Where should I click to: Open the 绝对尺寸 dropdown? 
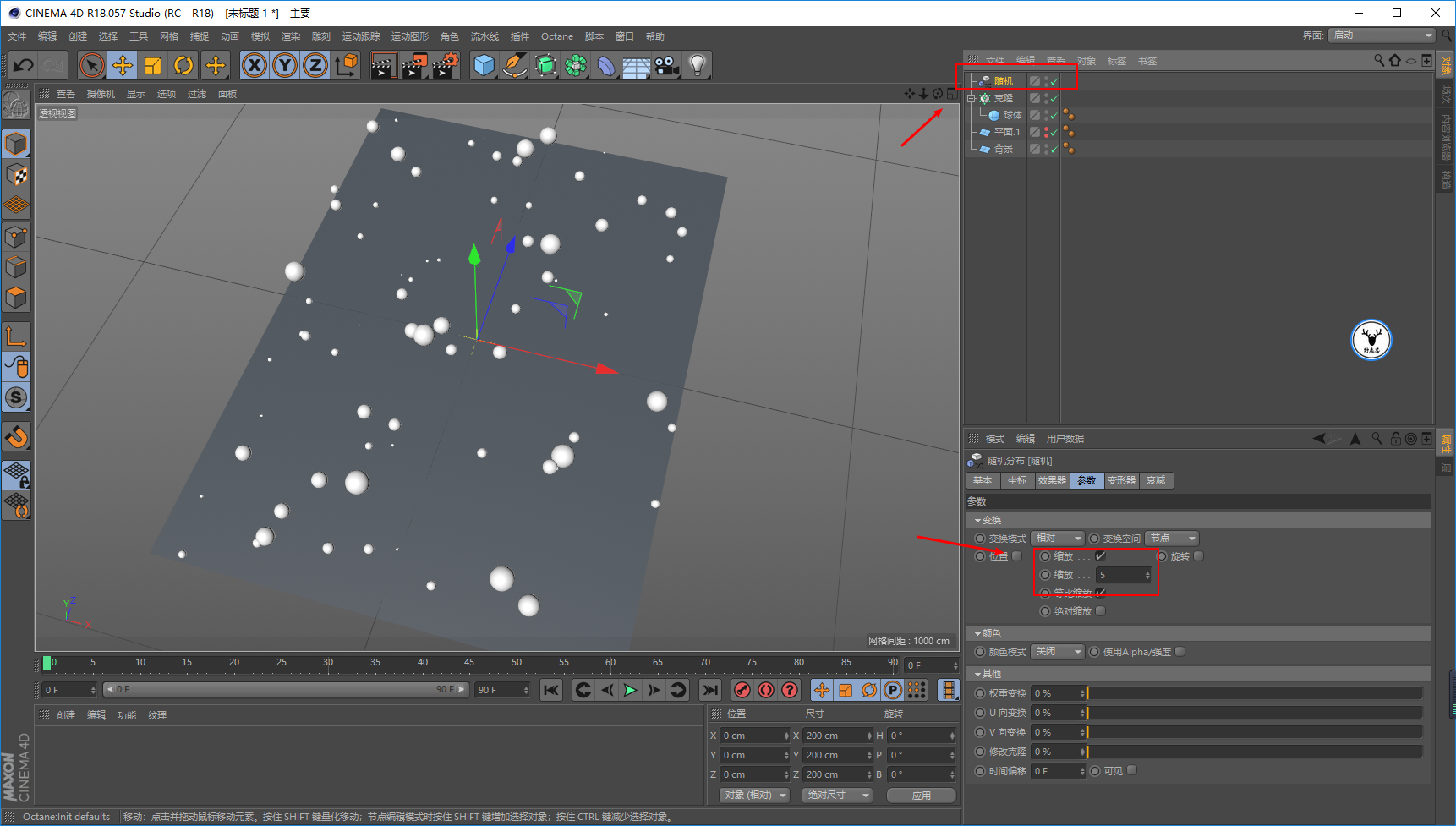pos(837,796)
